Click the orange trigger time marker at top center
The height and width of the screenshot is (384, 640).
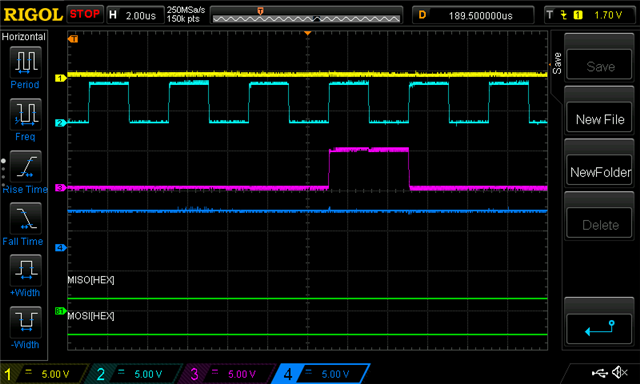[308, 33]
